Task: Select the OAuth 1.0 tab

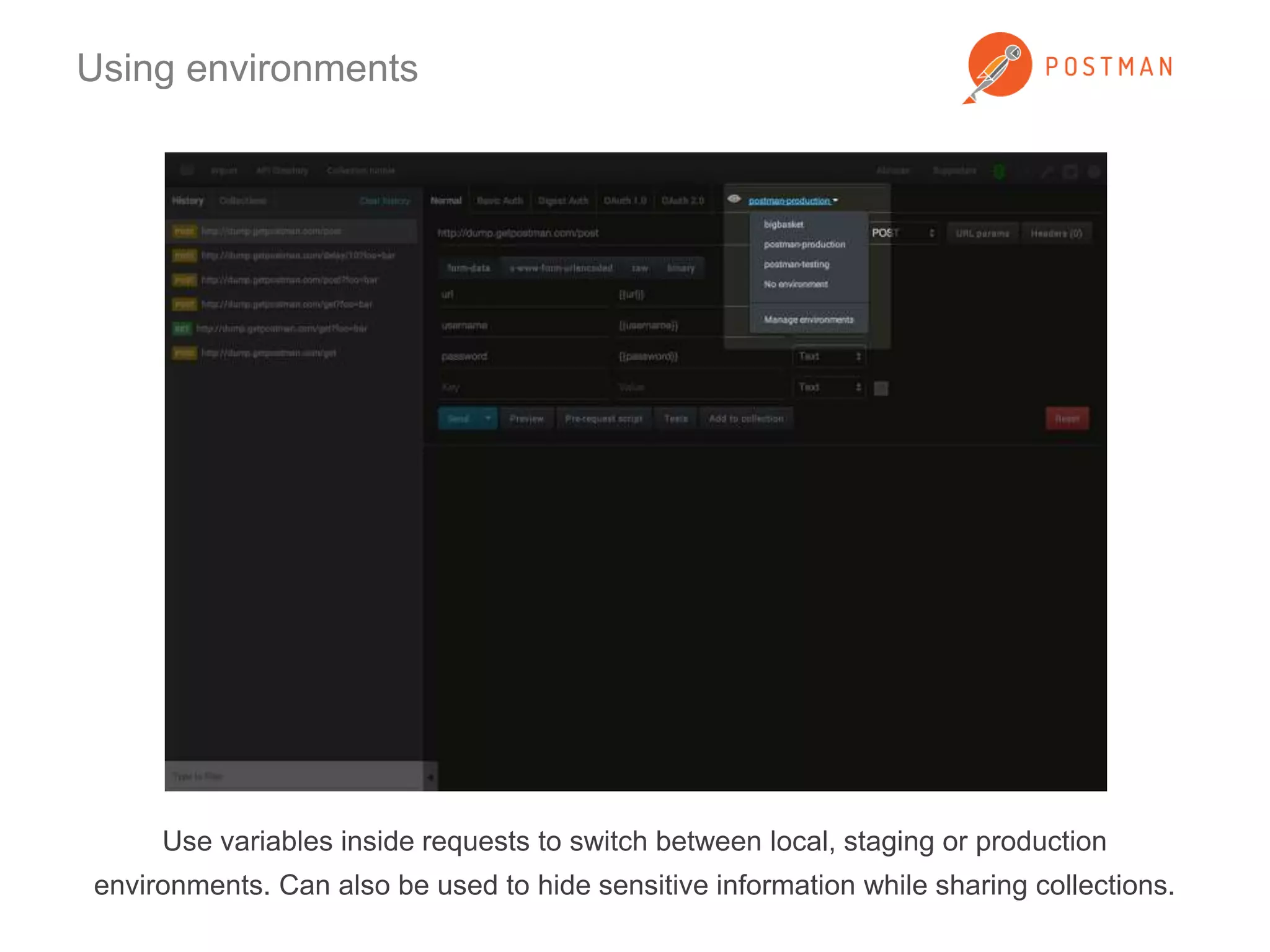Action: pos(625,200)
